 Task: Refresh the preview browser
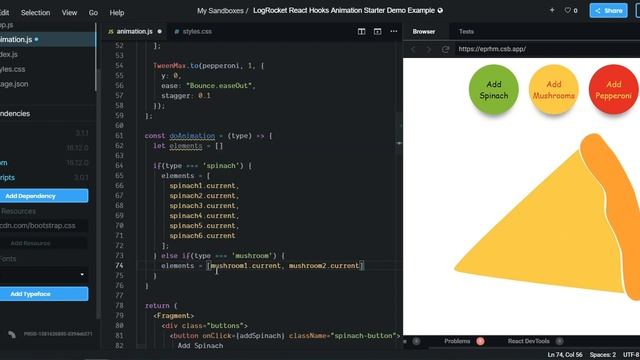[445, 49]
